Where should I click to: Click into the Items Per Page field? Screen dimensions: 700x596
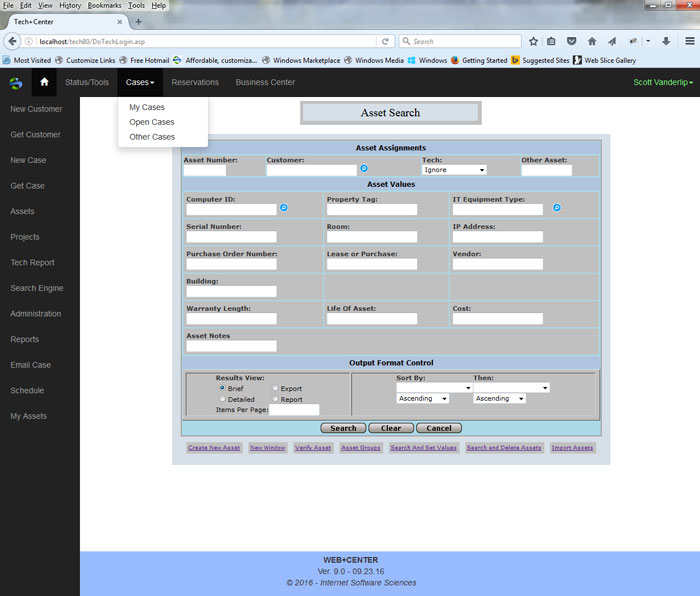(294, 409)
